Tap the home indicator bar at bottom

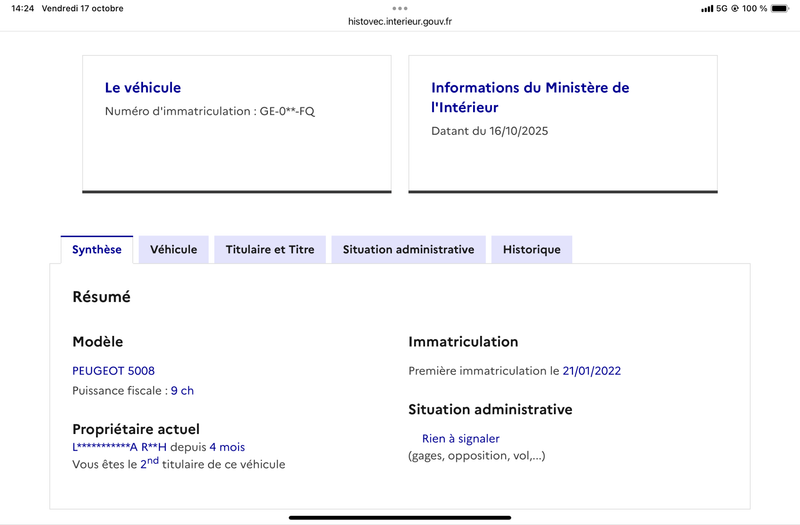click(400, 517)
